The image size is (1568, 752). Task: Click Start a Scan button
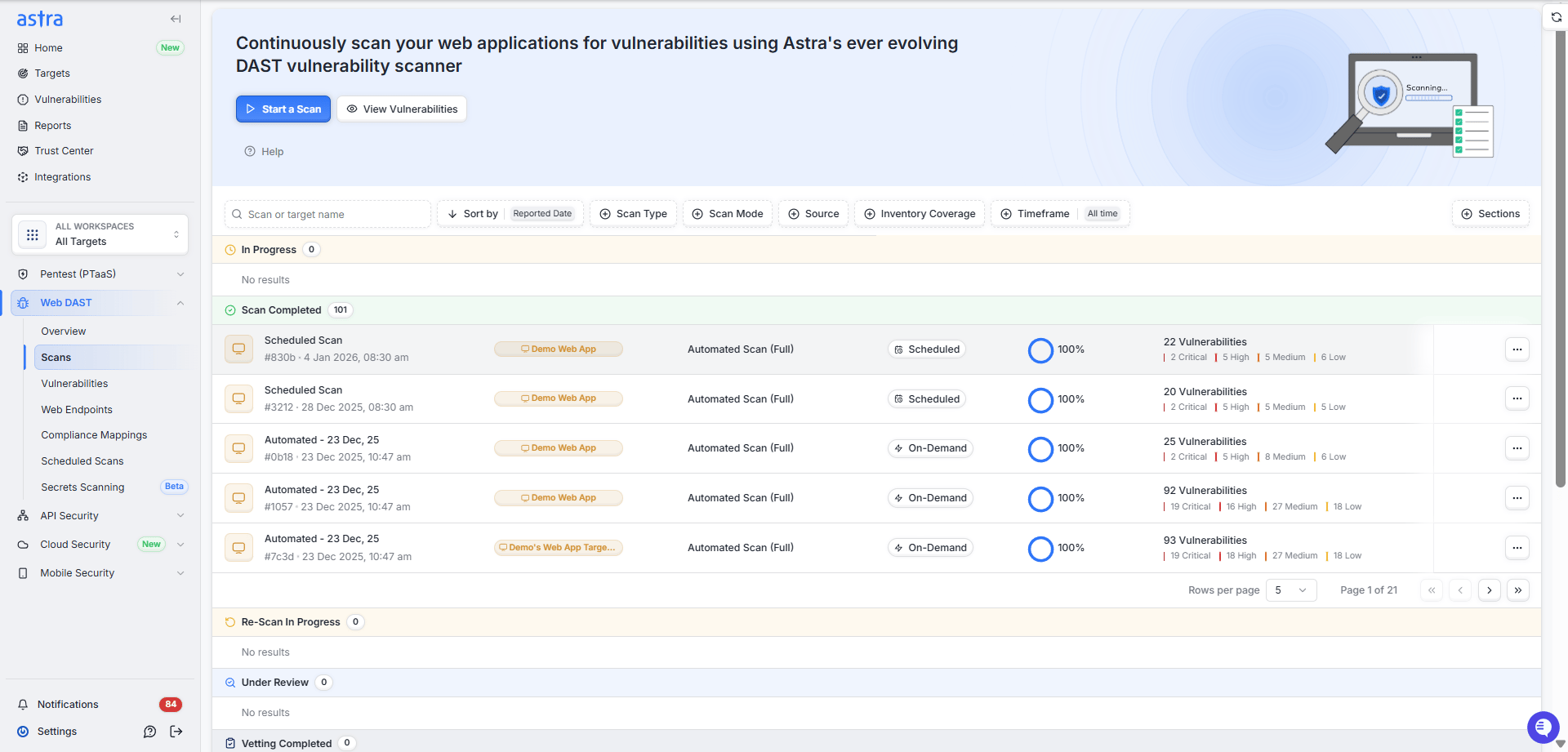click(283, 109)
